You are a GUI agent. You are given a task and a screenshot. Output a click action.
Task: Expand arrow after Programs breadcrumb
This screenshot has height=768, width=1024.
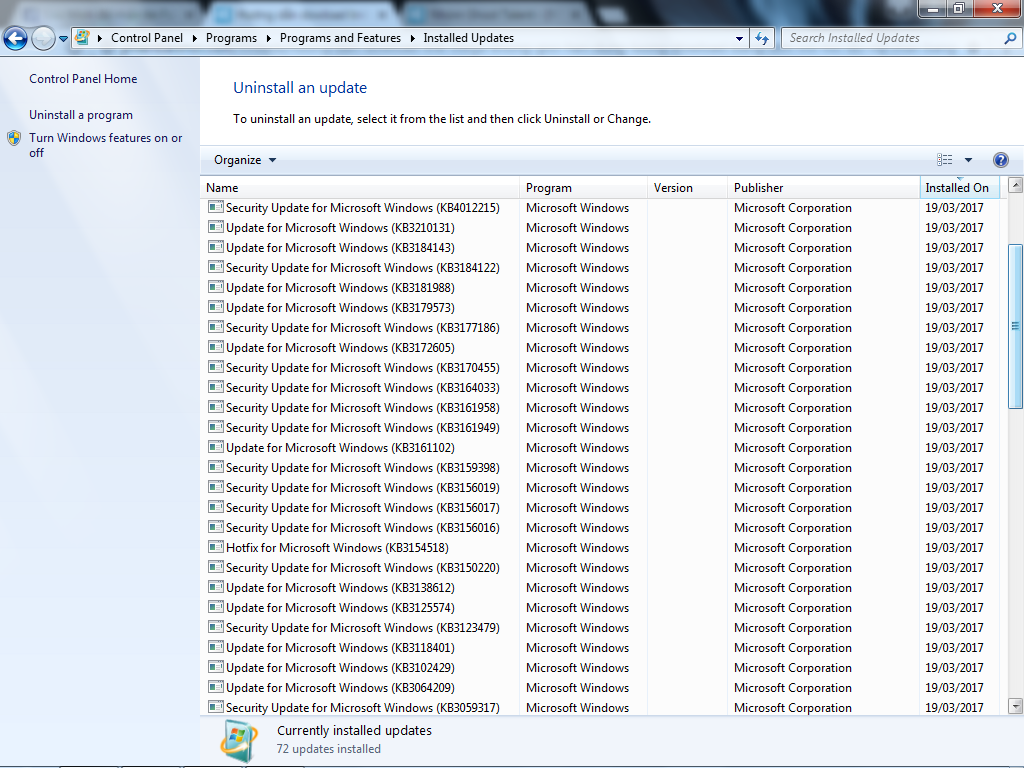pyautogui.click(x=268, y=39)
